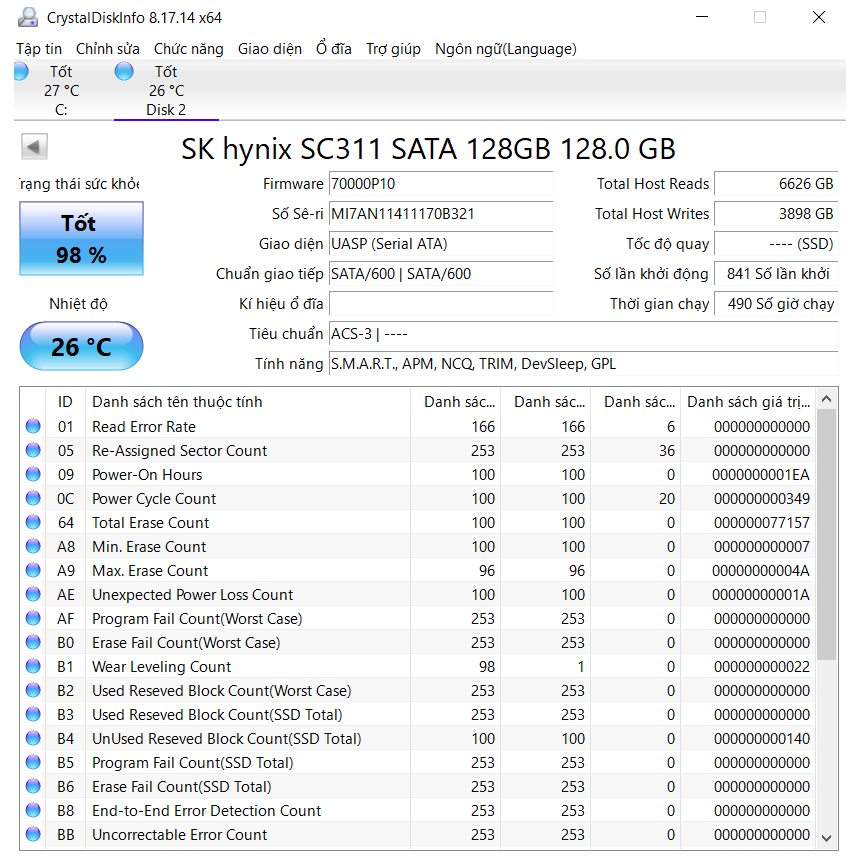Click status orb for Min. Erase Count
859x859 pixels.
(x=33, y=547)
